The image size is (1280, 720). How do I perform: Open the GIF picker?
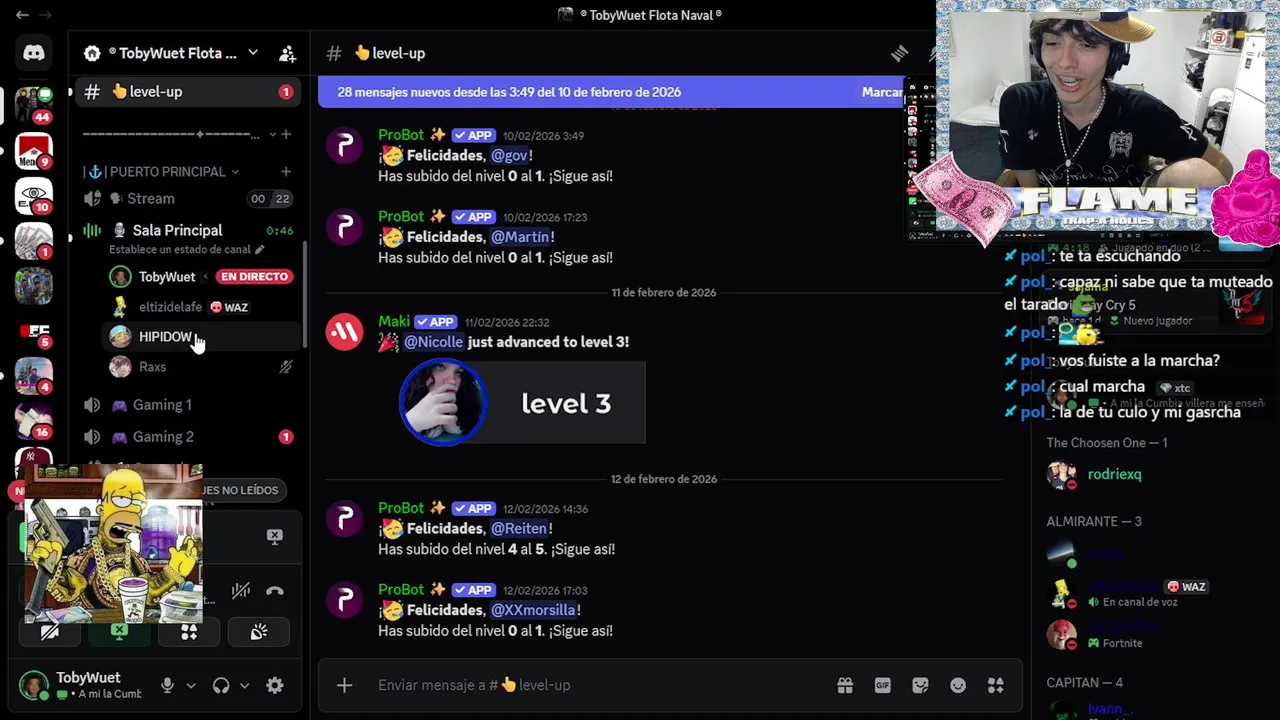[x=883, y=685]
